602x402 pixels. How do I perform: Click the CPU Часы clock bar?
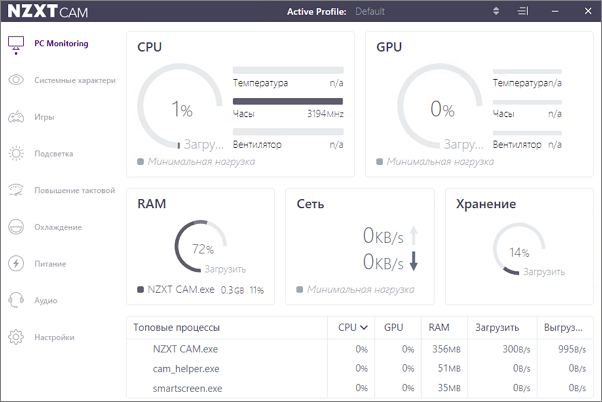click(288, 101)
